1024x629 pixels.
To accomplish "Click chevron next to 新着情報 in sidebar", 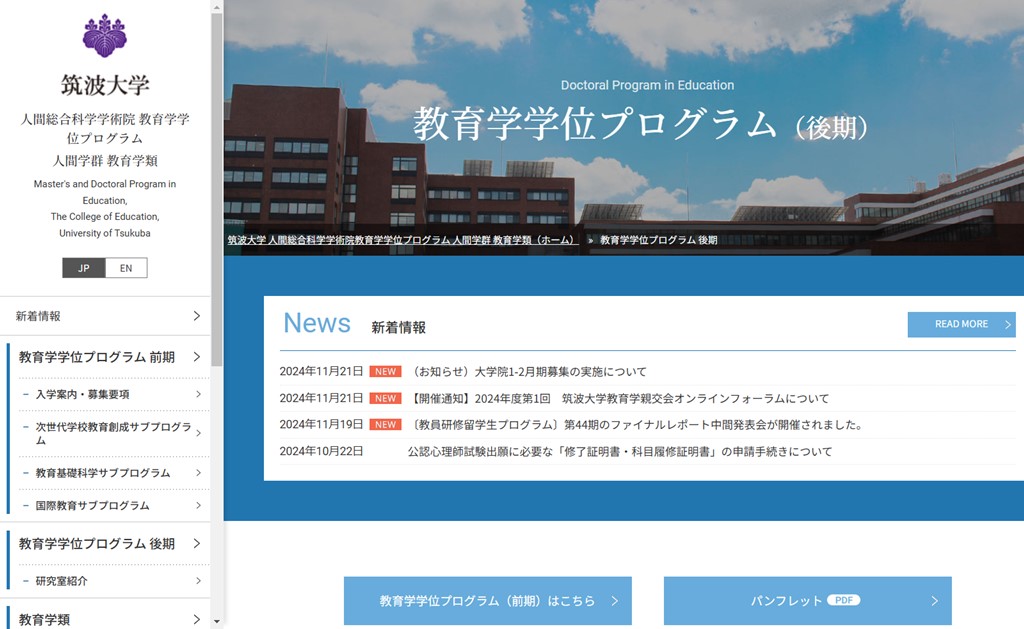I will (197, 316).
